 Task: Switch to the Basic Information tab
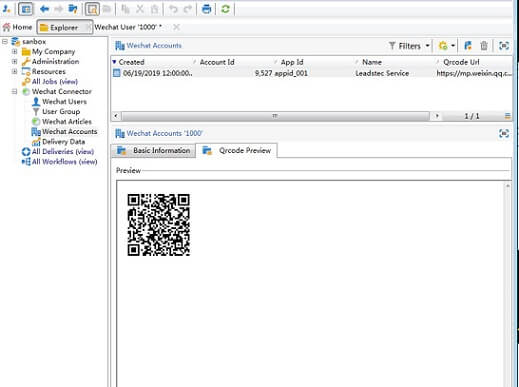point(154,151)
